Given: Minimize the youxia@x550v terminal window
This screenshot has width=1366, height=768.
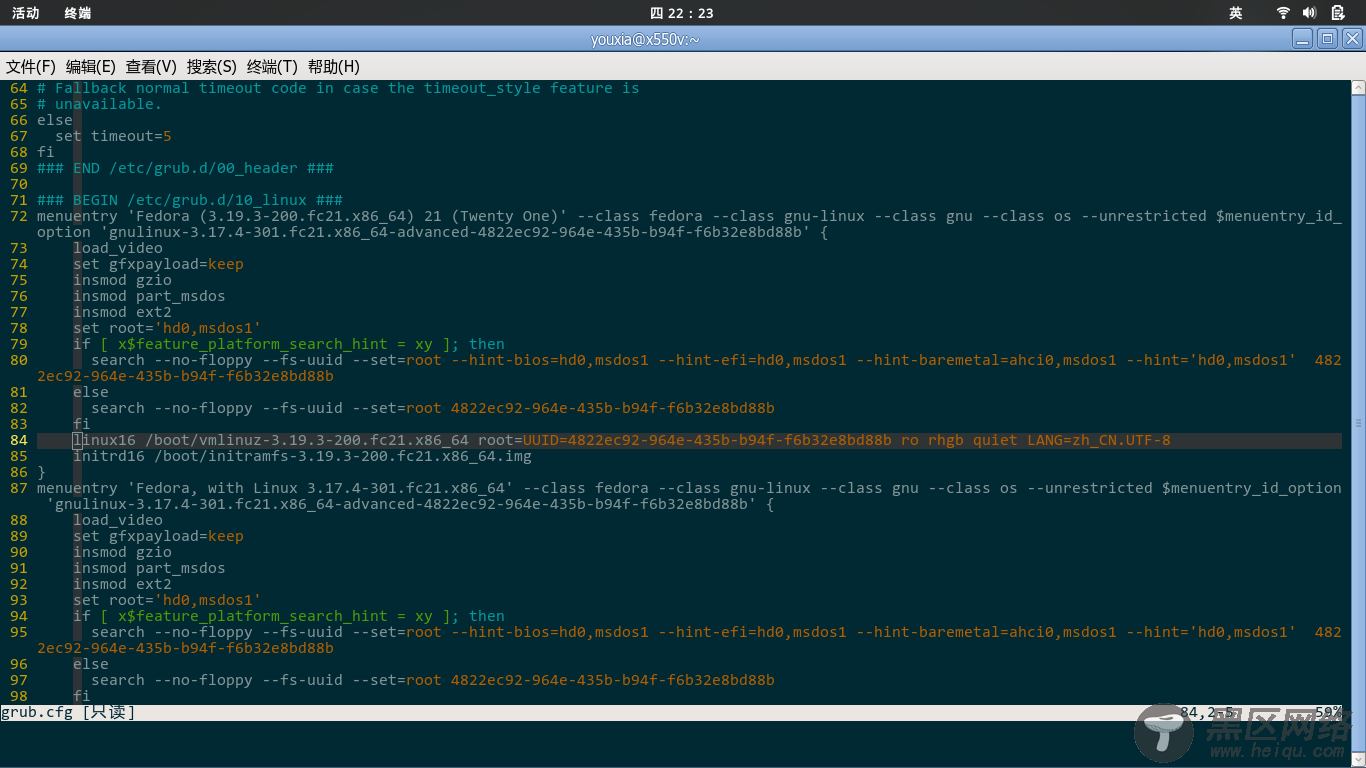Looking at the screenshot, I should tap(1302, 39).
